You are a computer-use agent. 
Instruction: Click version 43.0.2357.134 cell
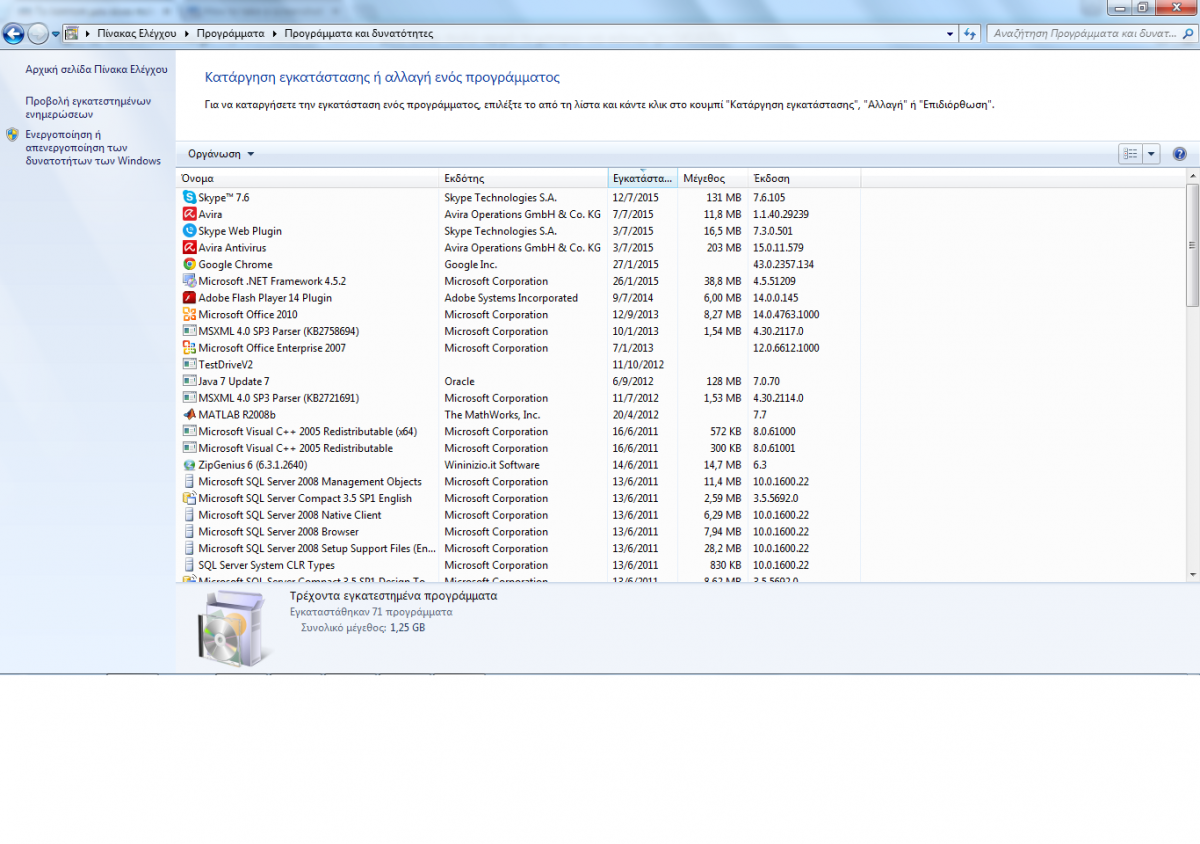783,265
